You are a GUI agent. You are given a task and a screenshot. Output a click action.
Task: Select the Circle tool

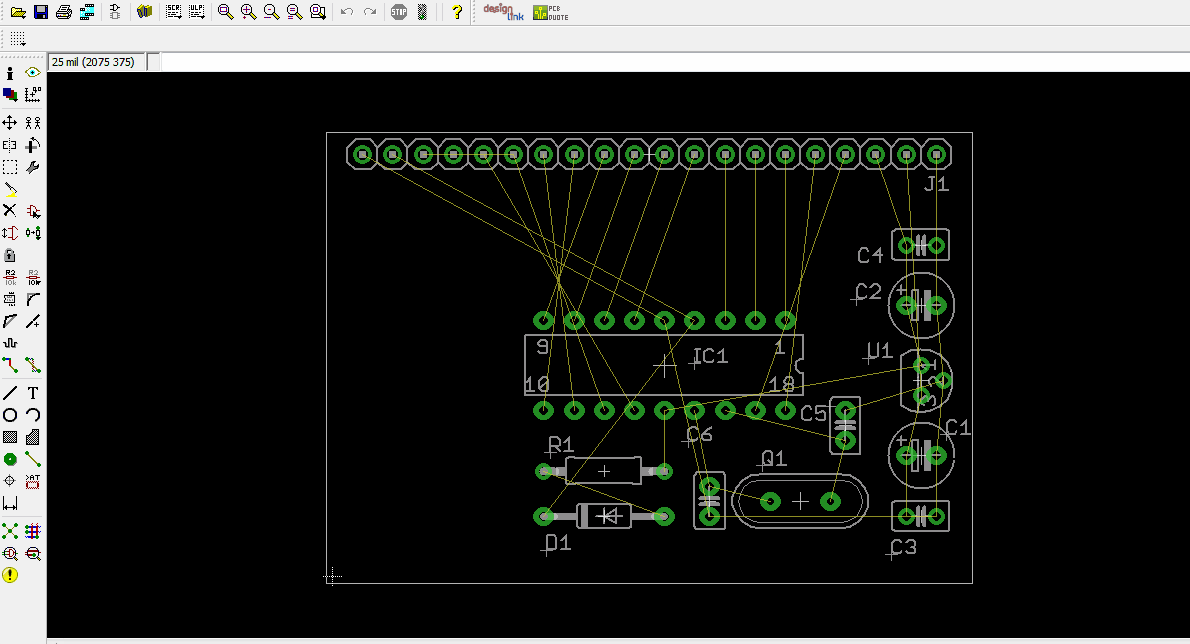[10, 415]
